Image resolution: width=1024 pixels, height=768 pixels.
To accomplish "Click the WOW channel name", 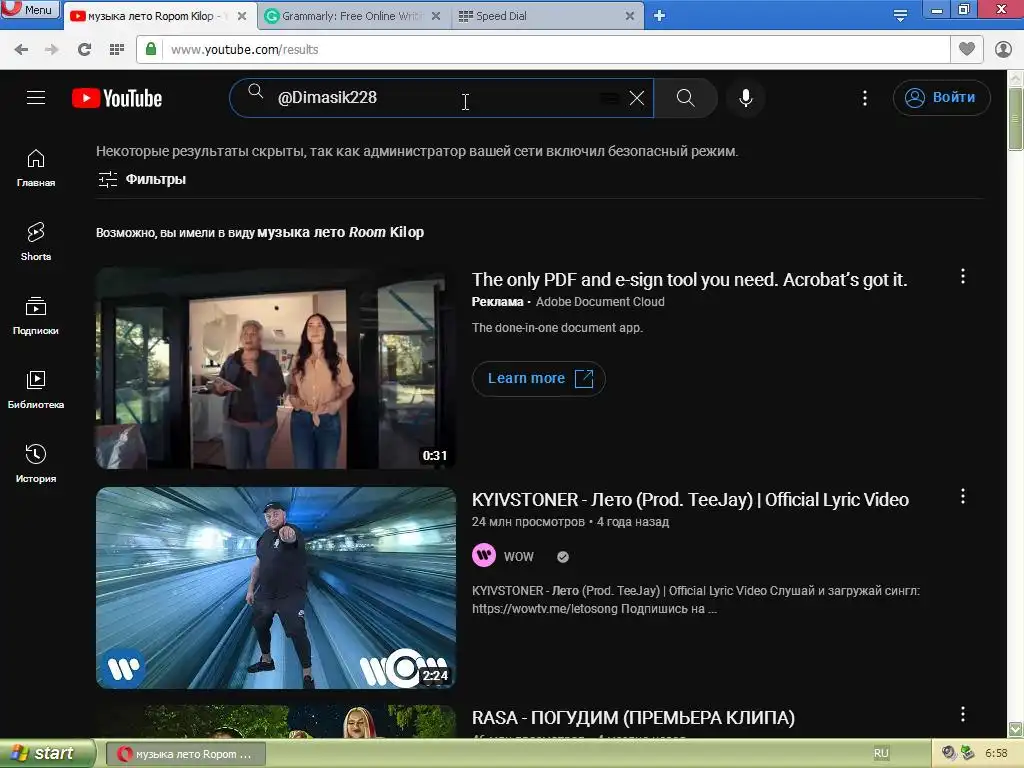I will point(519,557).
